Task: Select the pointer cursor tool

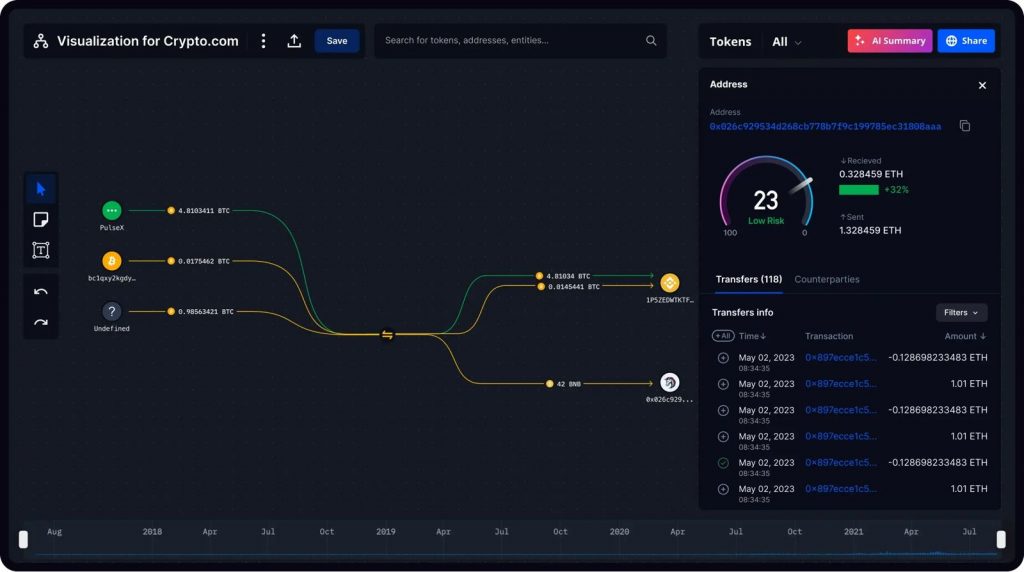Action: pos(41,188)
